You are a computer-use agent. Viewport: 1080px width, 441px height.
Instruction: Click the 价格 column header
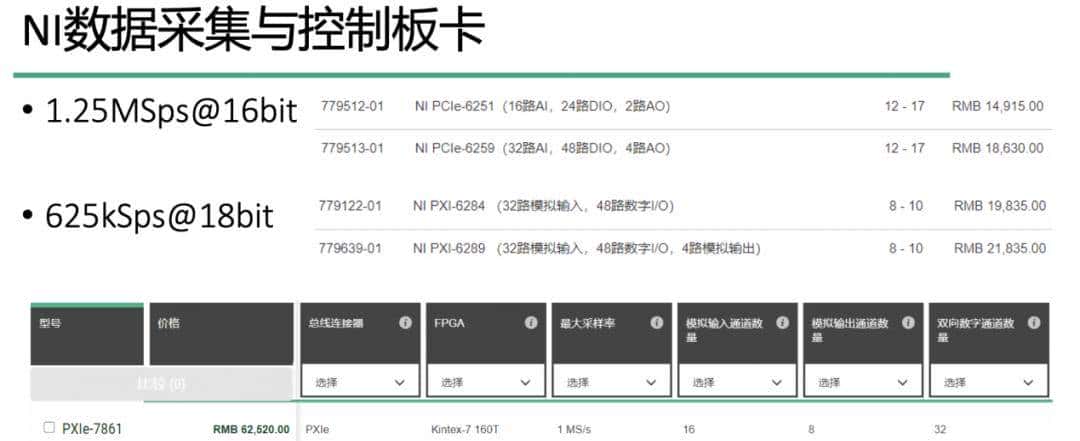coord(221,334)
